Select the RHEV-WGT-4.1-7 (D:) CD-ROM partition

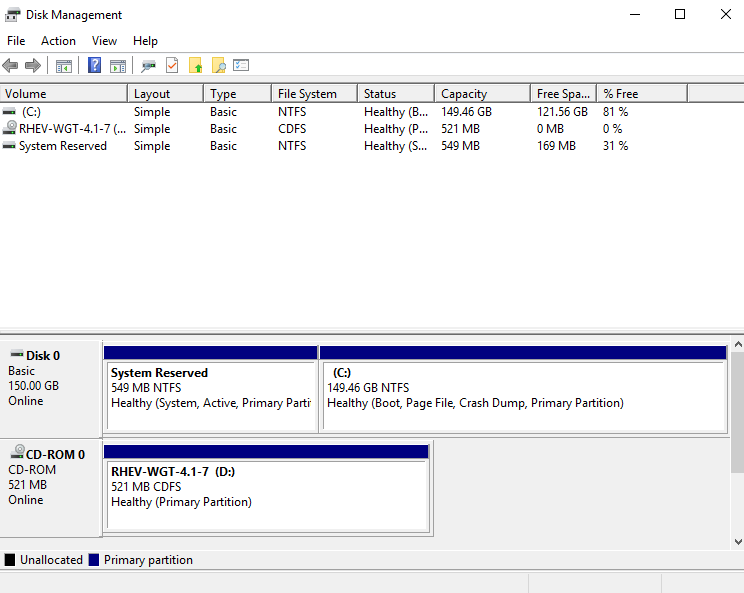pyautogui.click(x=266, y=494)
